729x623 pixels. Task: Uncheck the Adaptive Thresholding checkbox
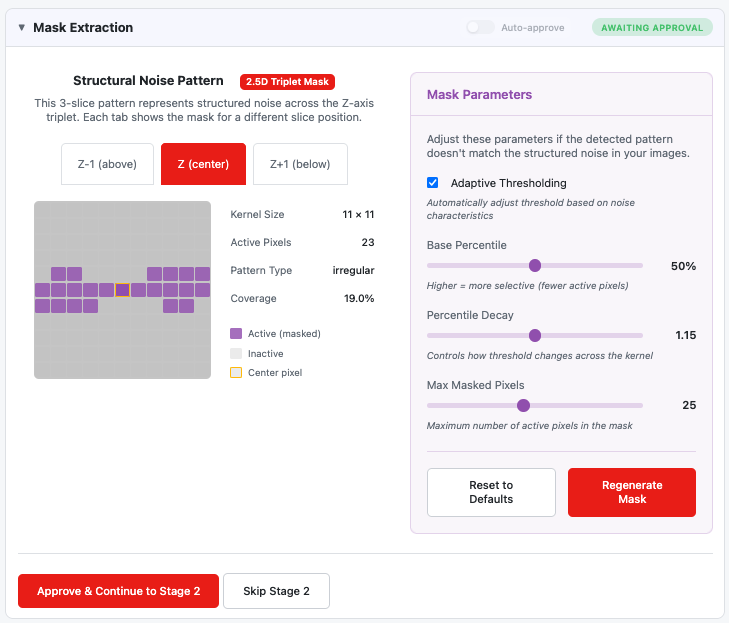pos(432,182)
